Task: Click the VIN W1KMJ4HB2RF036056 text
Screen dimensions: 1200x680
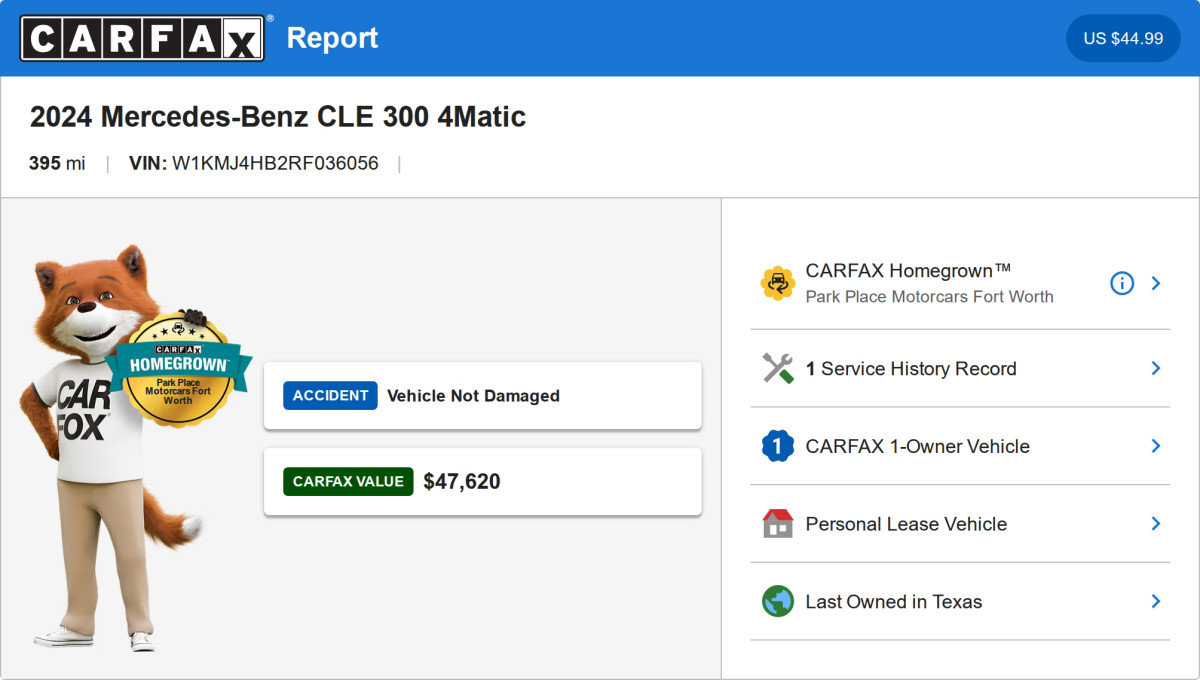Action: pos(254,163)
